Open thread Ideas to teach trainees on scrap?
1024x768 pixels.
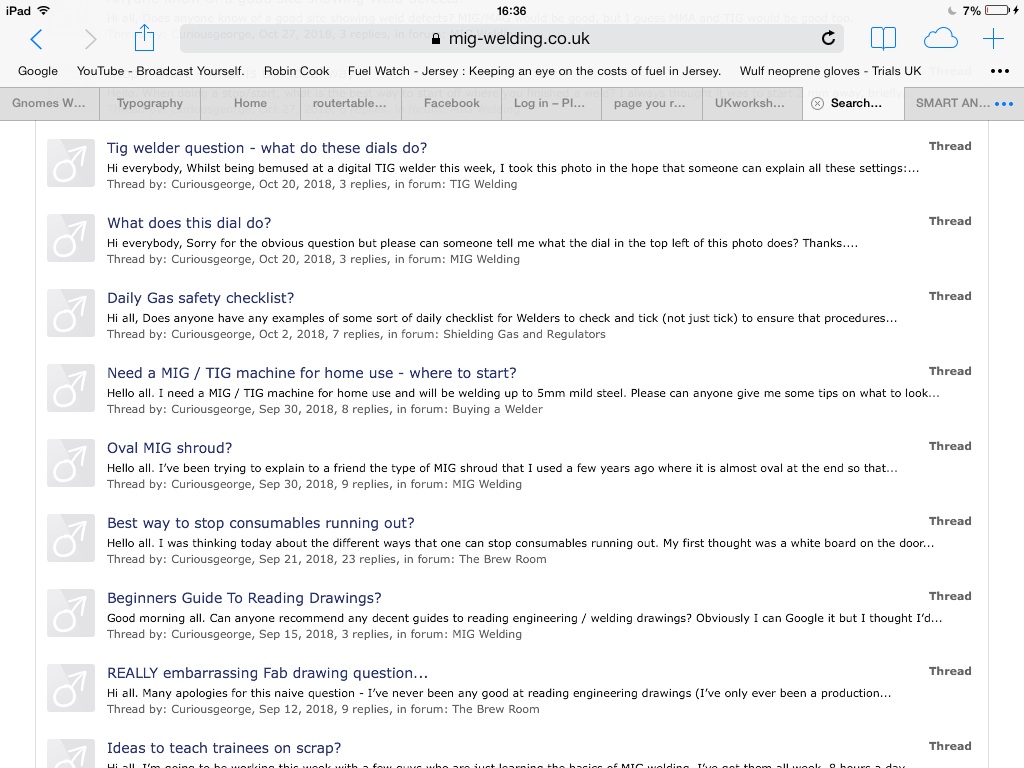(224, 748)
